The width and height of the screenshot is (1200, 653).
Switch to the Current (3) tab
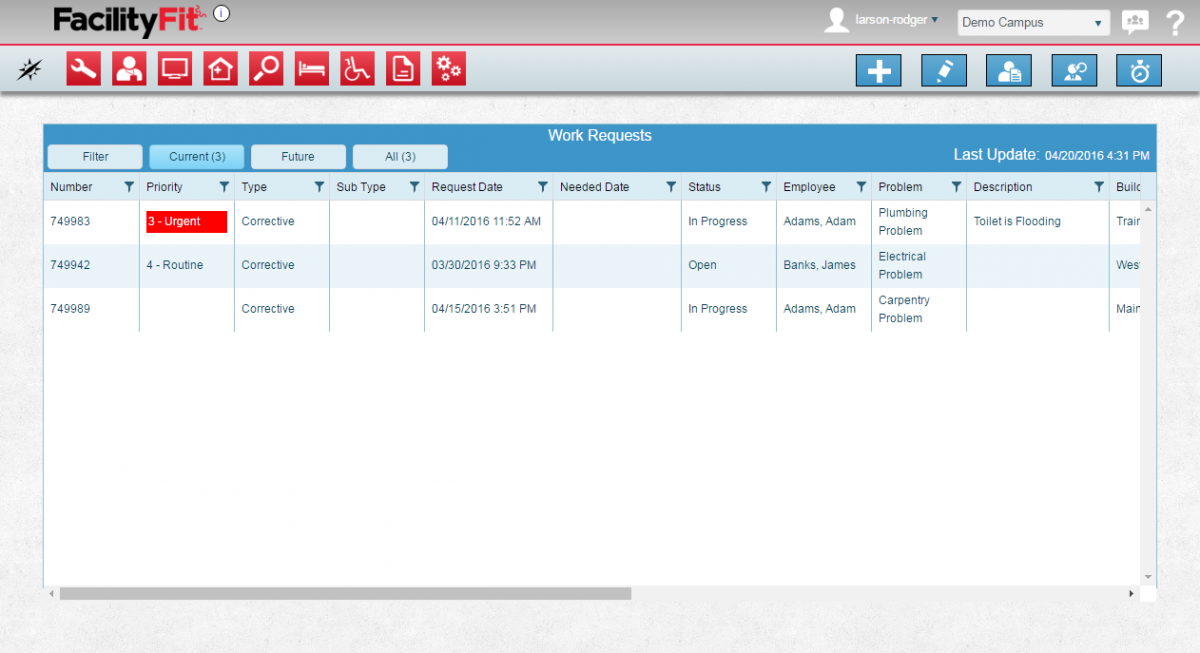pyautogui.click(x=196, y=156)
